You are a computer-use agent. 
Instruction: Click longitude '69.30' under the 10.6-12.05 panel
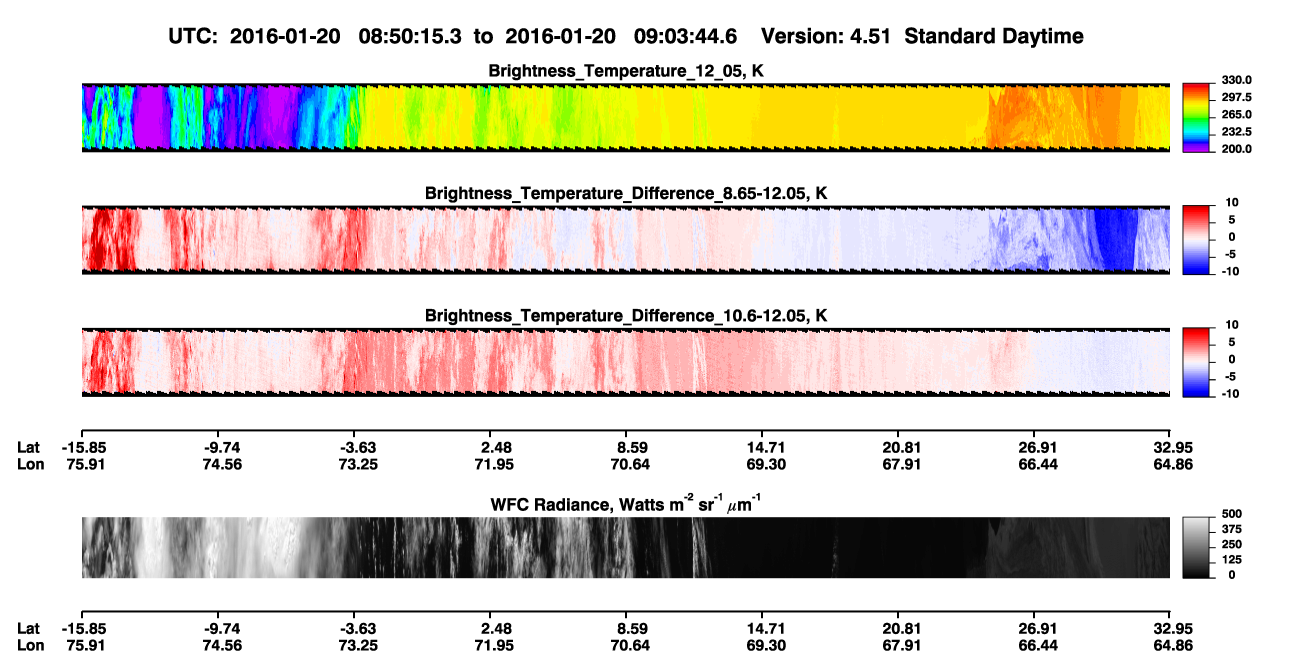click(764, 464)
